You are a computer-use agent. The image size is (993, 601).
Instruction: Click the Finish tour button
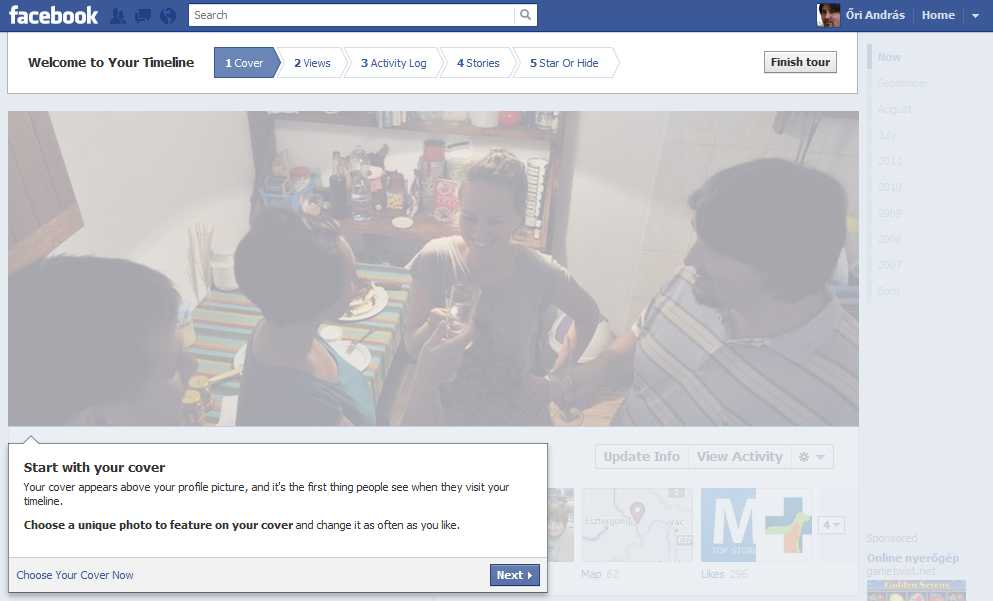coord(800,62)
